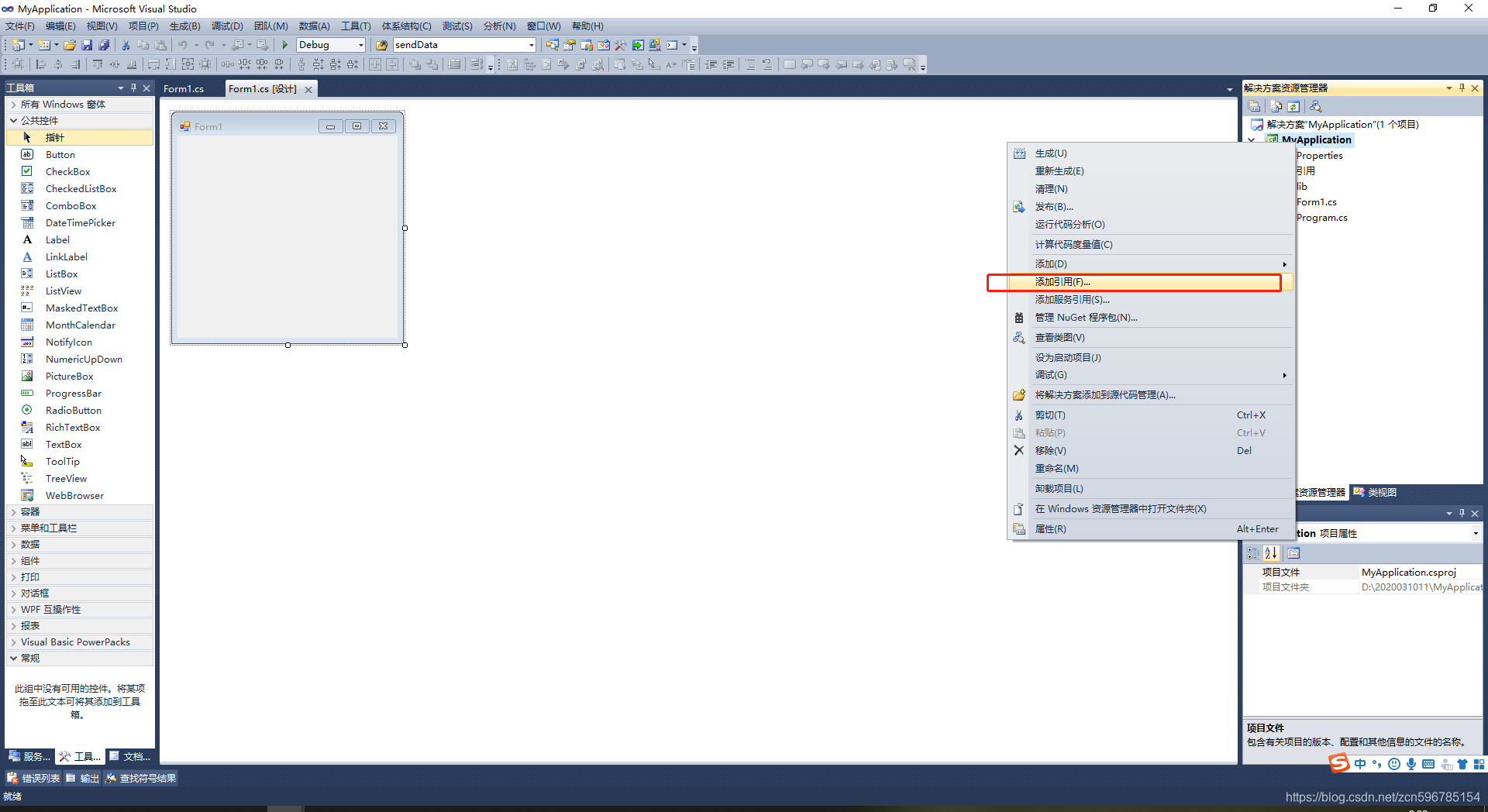Select the MyApplication project node

point(1316,140)
